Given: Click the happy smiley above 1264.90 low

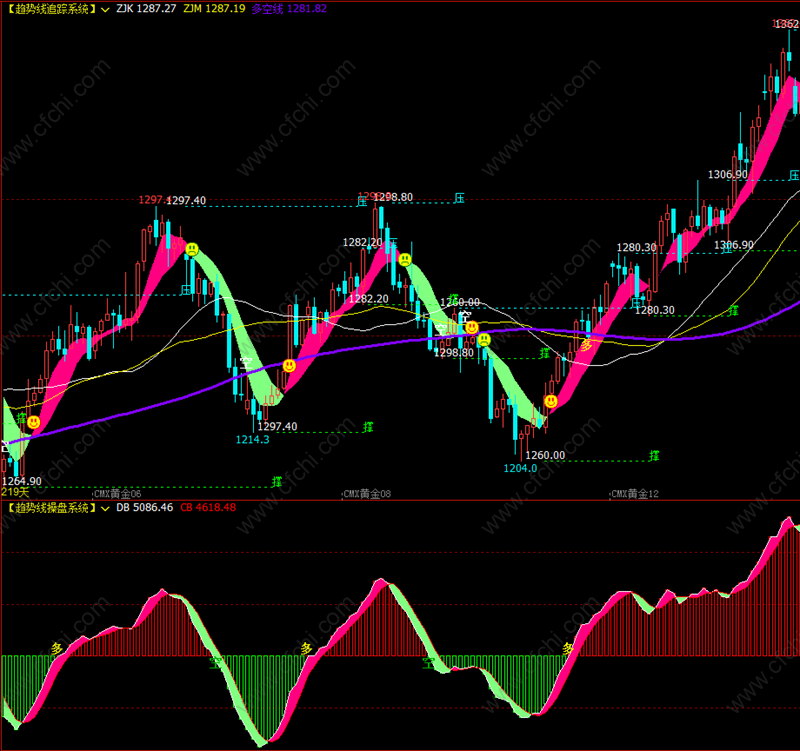Looking at the screenshot, I should click(x=34, y=422).
